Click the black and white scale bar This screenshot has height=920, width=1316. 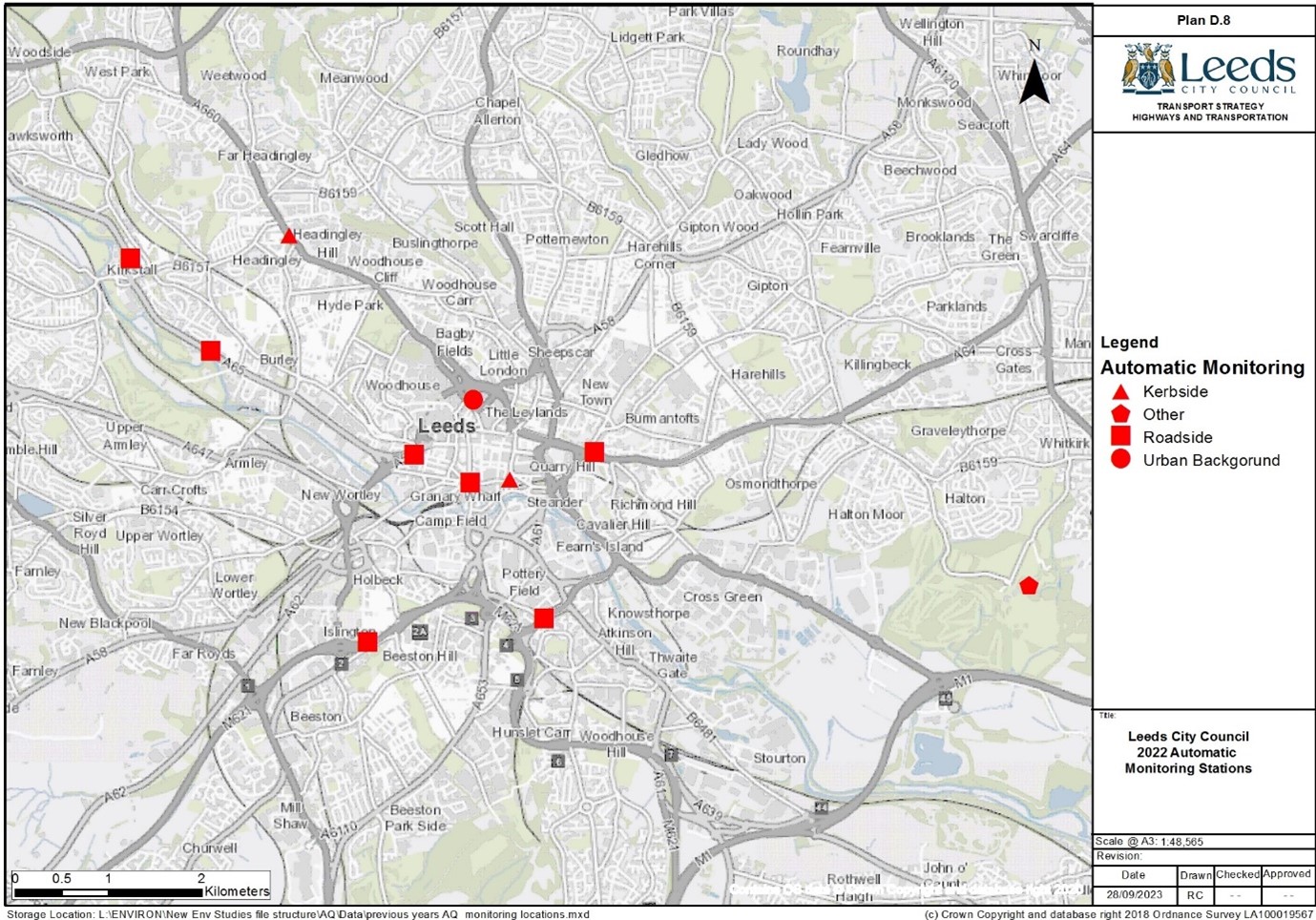click(108, 892)
